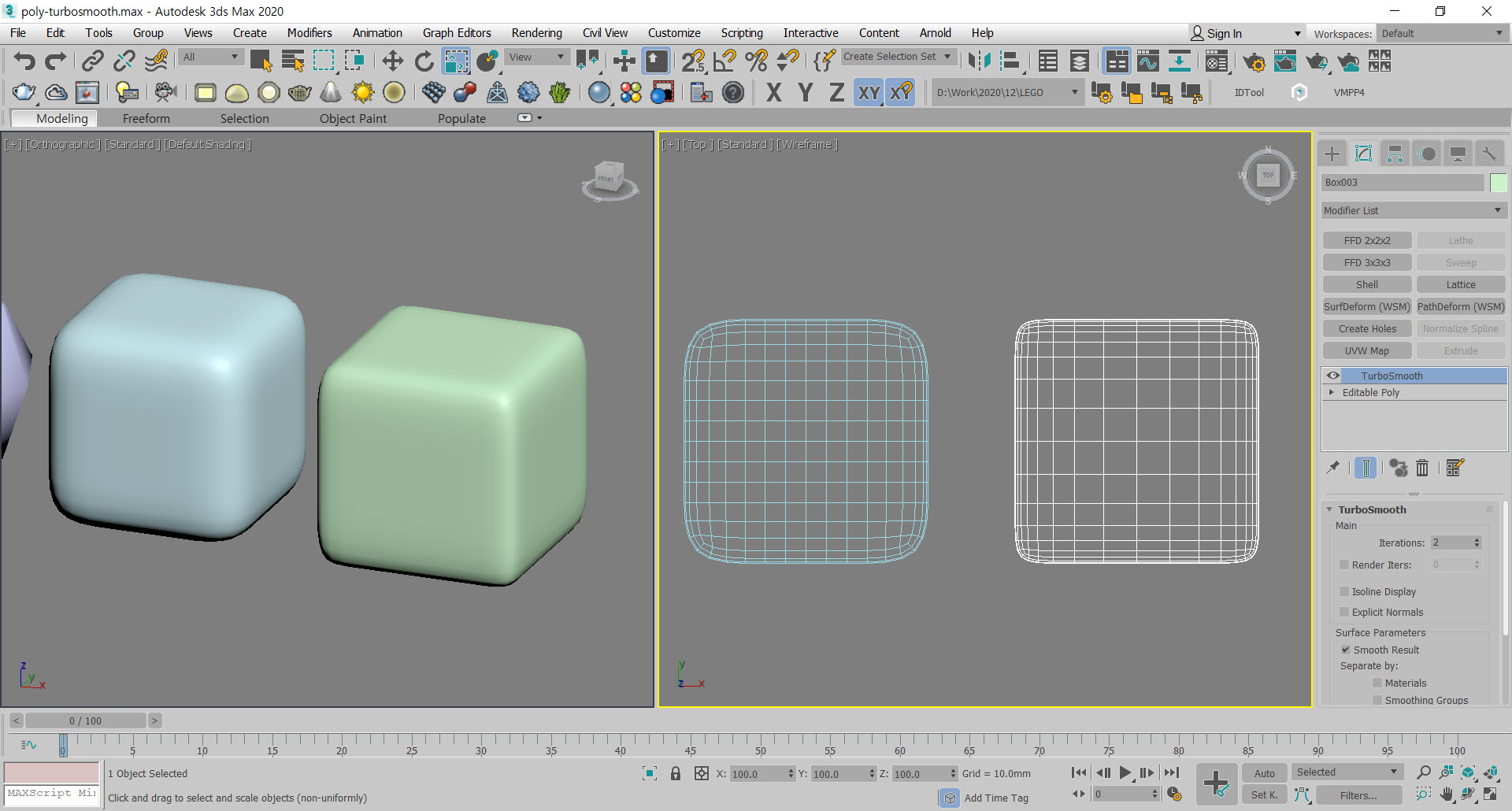Open the Select by Name list icon
The width and height of the screenshot is (1512, 811).
293,61
